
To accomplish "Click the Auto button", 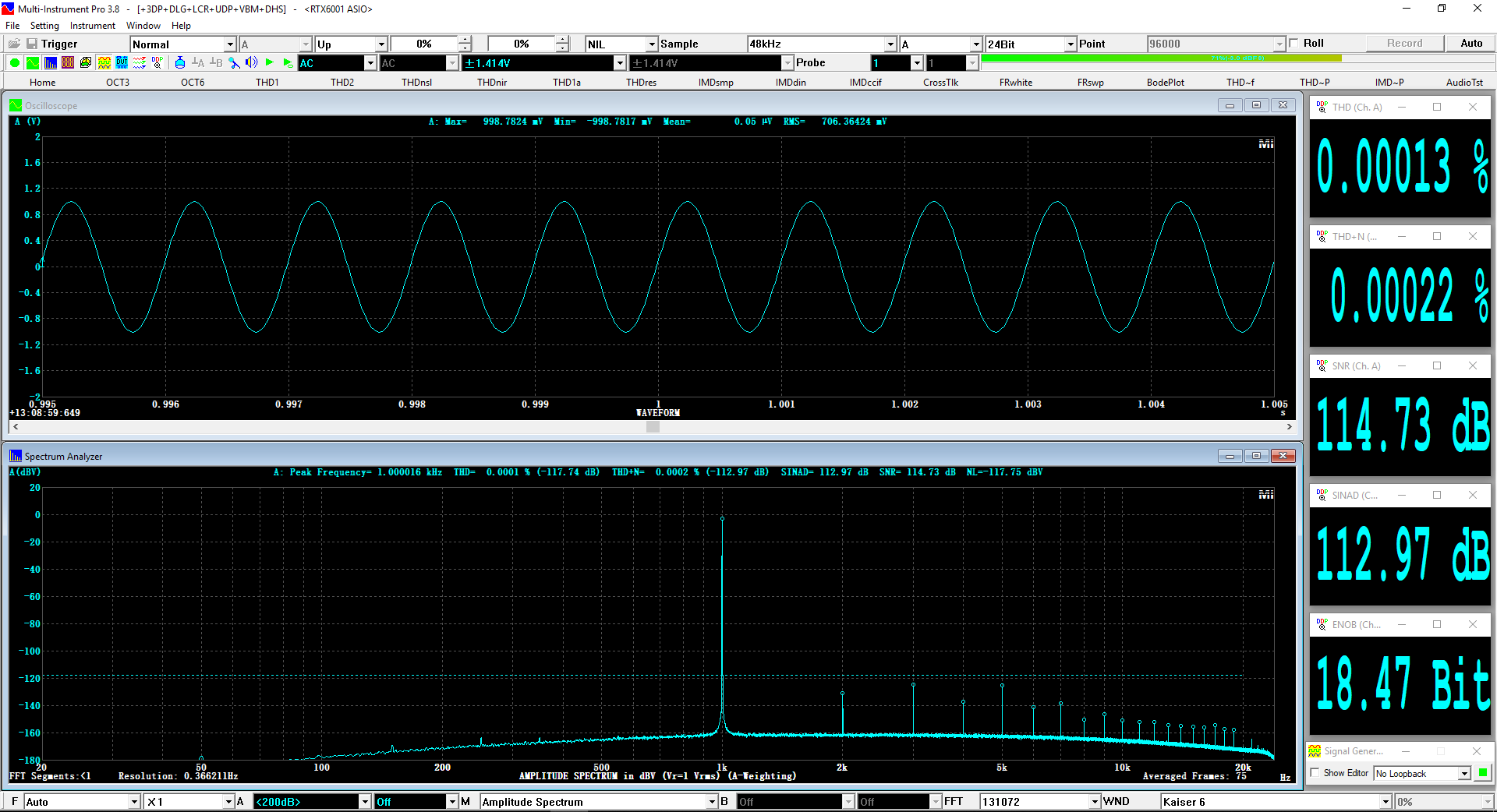I will tap(1470, 44).
